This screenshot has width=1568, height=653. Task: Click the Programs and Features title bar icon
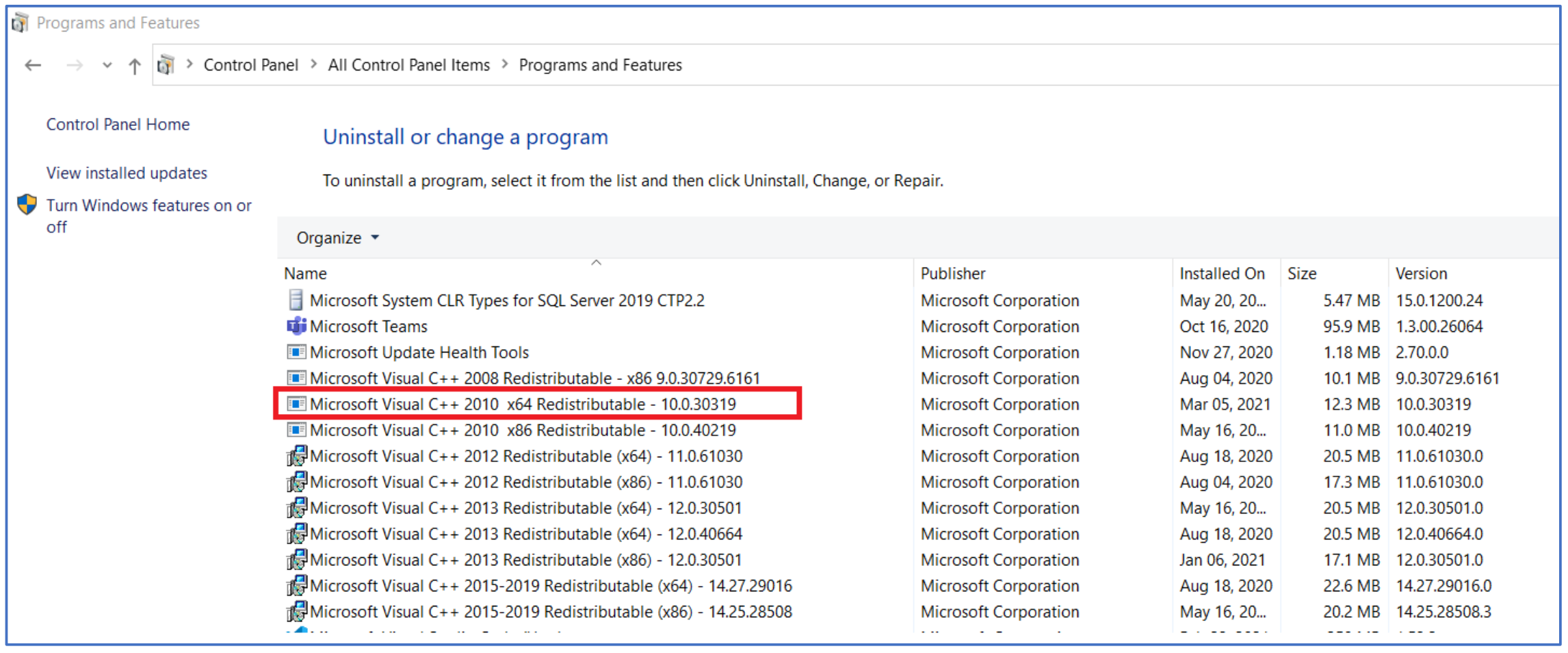tap(20, 23)
